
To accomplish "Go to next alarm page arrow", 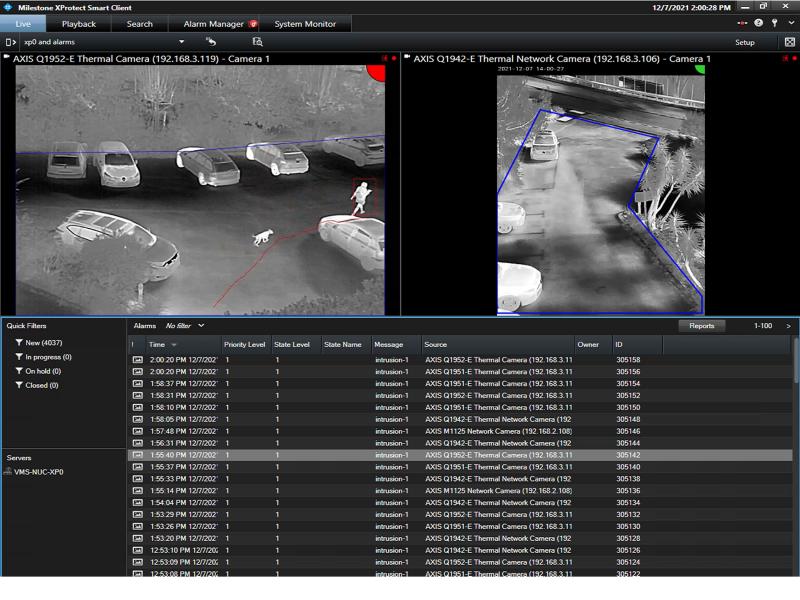I will (x=788, y=326).
